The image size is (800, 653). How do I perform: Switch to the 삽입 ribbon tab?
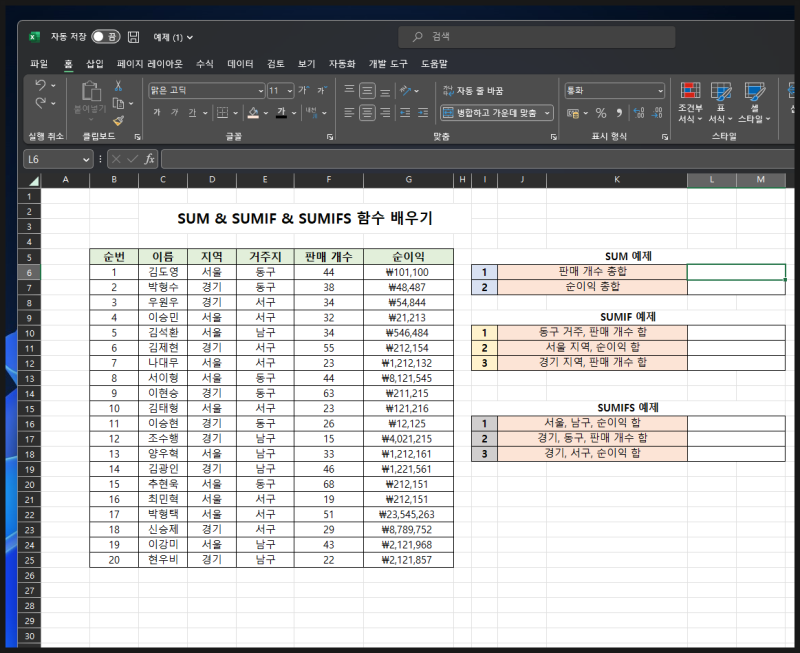[95, 64]
